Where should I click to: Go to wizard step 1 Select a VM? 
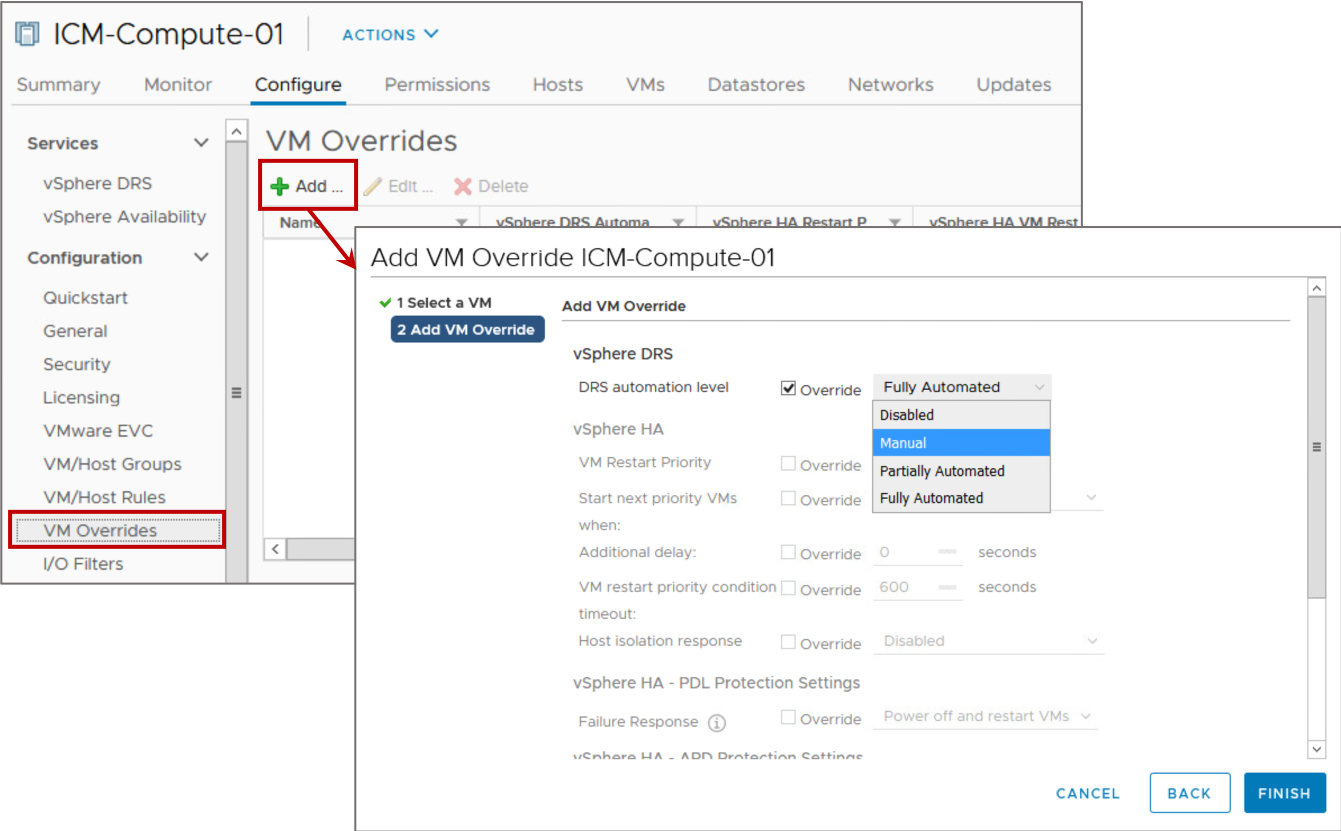444,302
